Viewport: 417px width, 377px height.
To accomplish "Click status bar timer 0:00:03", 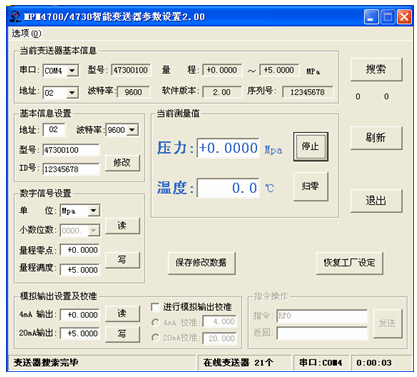I will tap(374, 363).
